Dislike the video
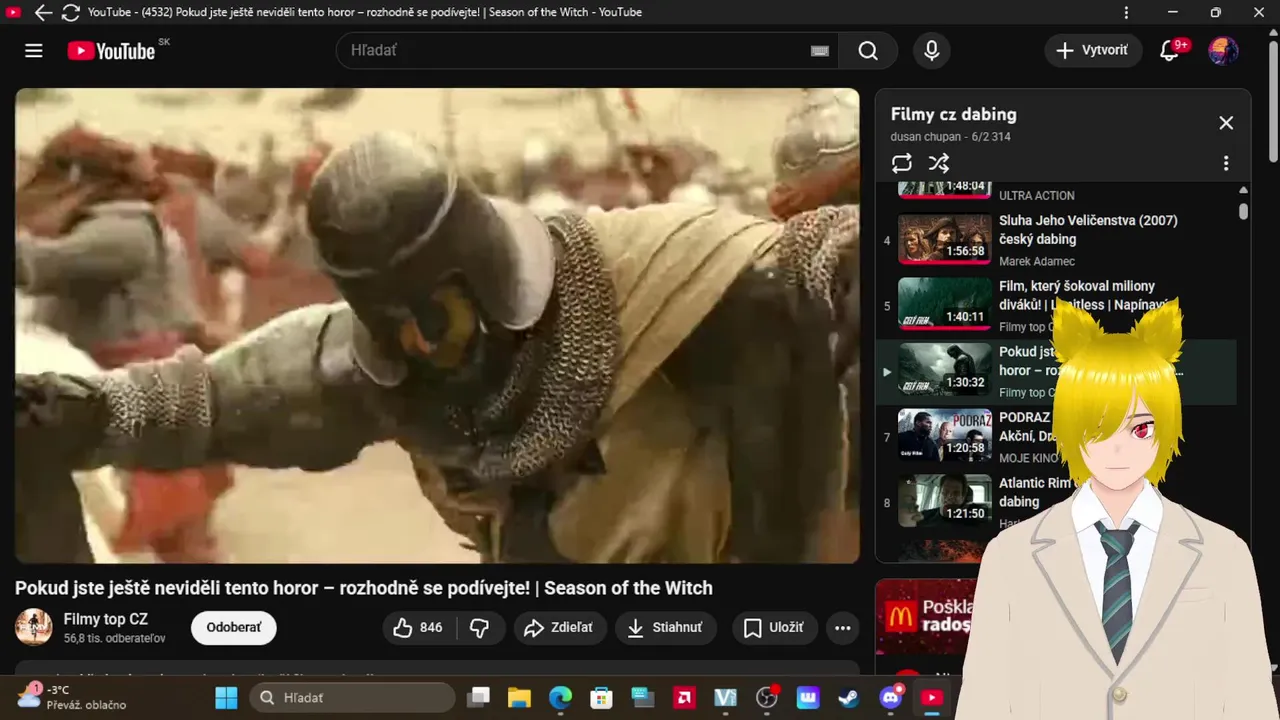This screenshot has width=1280, height=720. (480, 628)
